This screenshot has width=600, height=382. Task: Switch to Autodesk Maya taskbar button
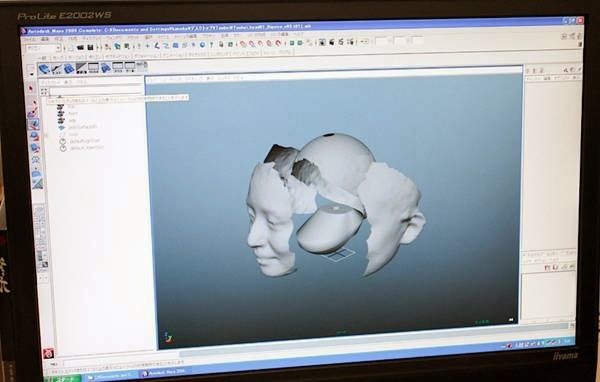[165, 372]
